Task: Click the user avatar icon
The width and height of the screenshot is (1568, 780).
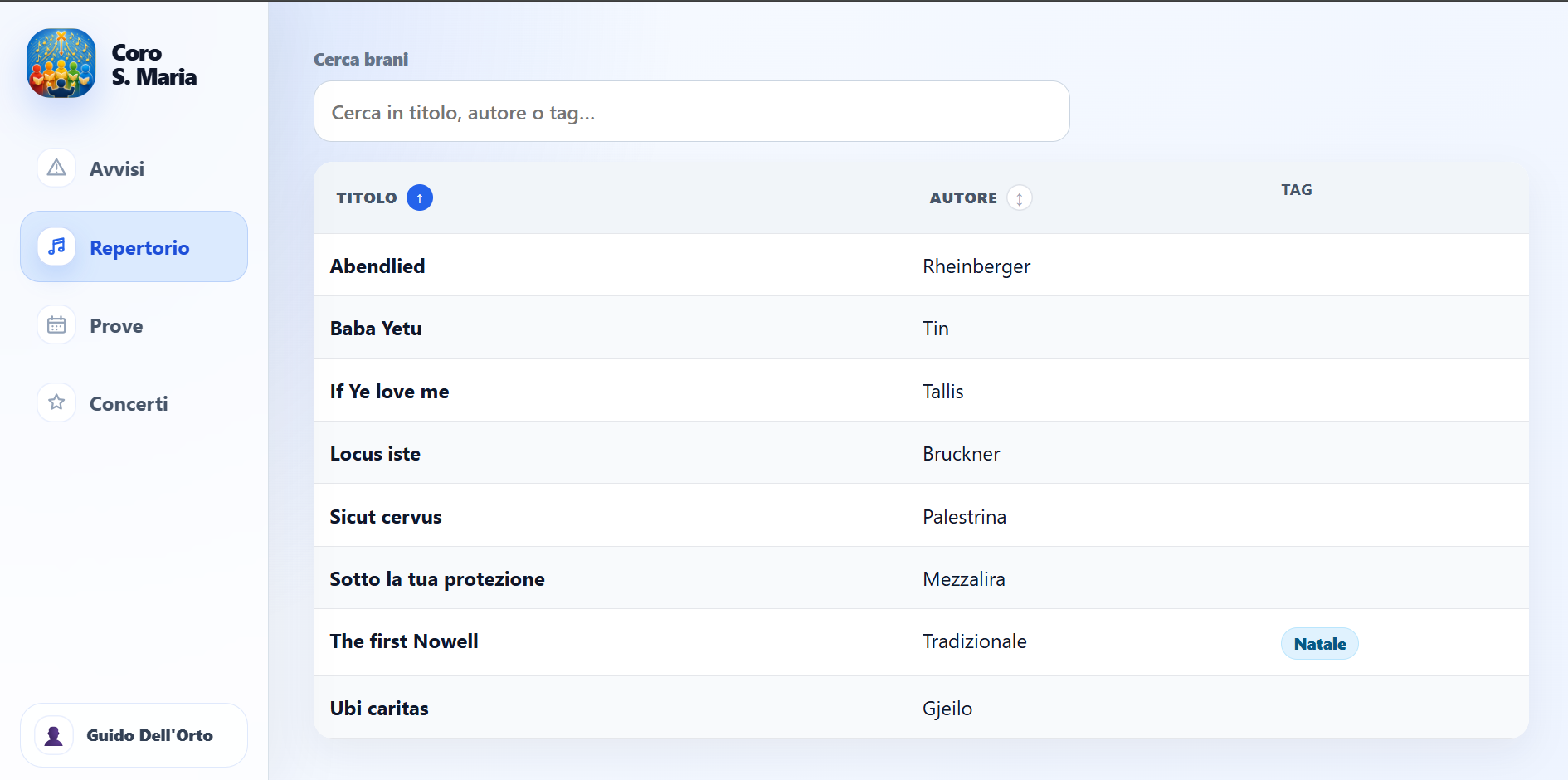Action: point(54,735)
